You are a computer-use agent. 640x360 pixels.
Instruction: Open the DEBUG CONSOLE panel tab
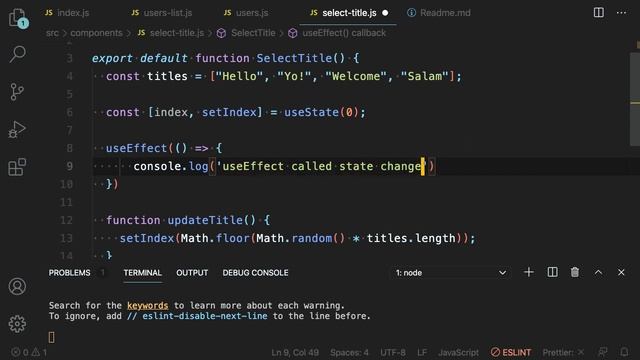tap(256, 273)
